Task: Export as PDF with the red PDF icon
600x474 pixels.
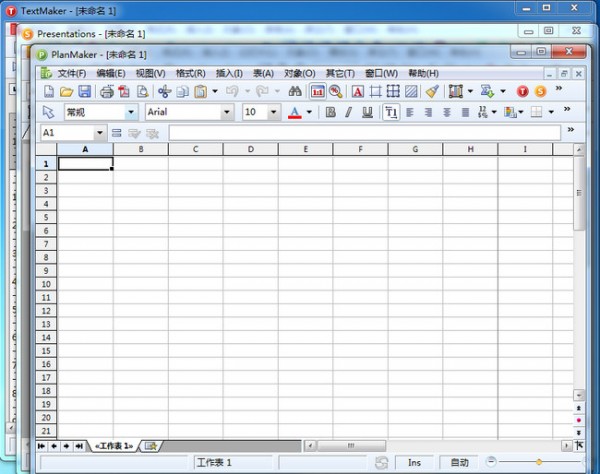Action: (x=124, y=91)
